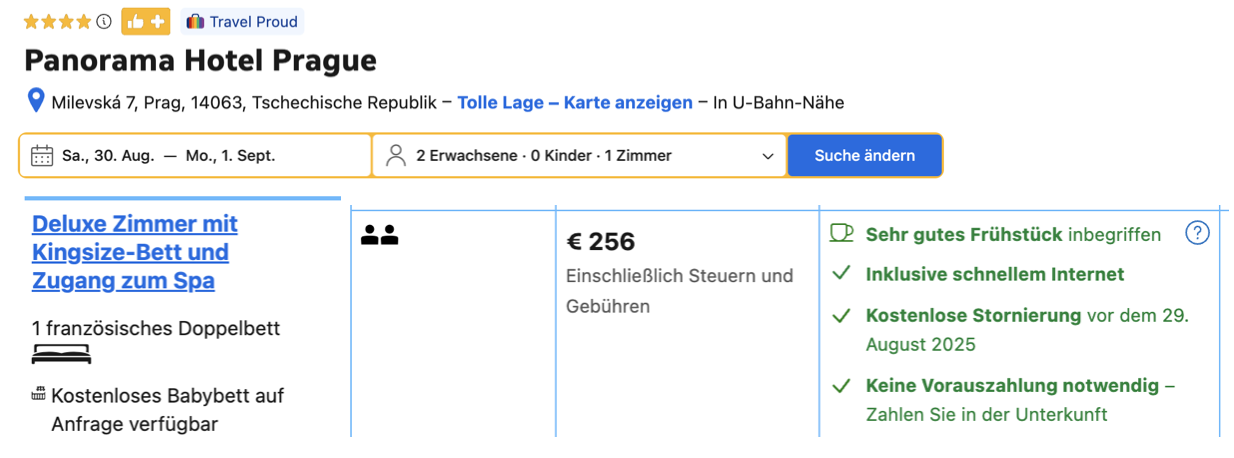Screen dimensions: 1234x458
Task: Click the Suche ändern button
Action: [865, 155]
